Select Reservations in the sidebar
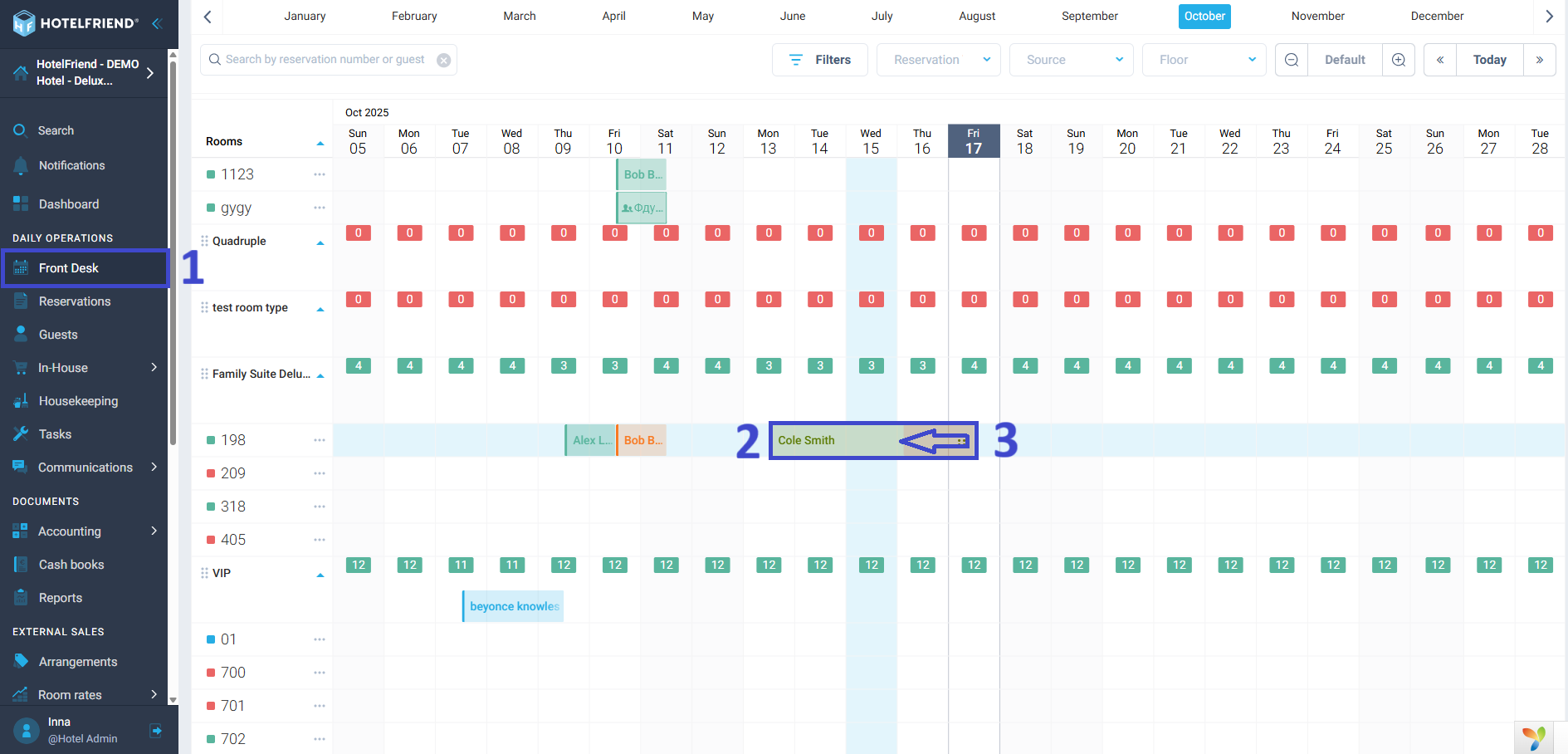 (x=74, y=301)
